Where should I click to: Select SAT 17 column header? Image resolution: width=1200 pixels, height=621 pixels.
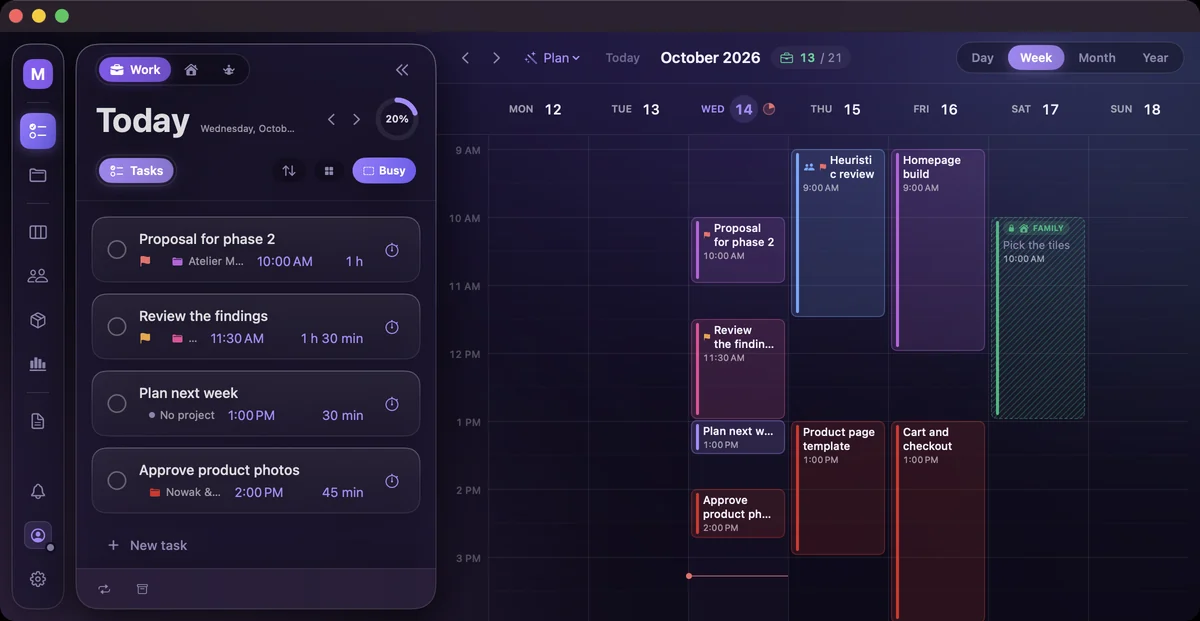(1035, 109)
